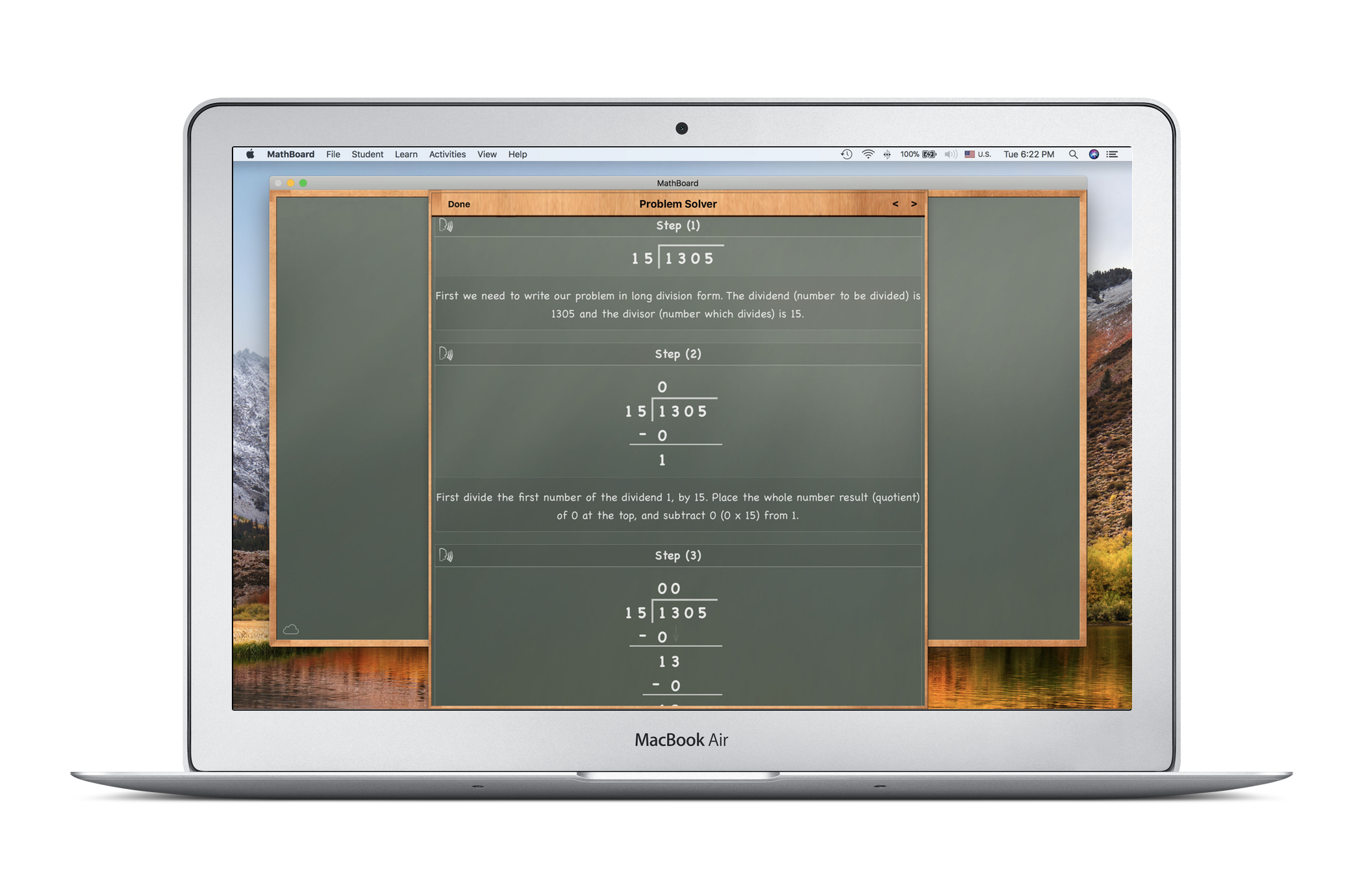Open Spotlight search
The image size is (1364, 896).
1073,154
